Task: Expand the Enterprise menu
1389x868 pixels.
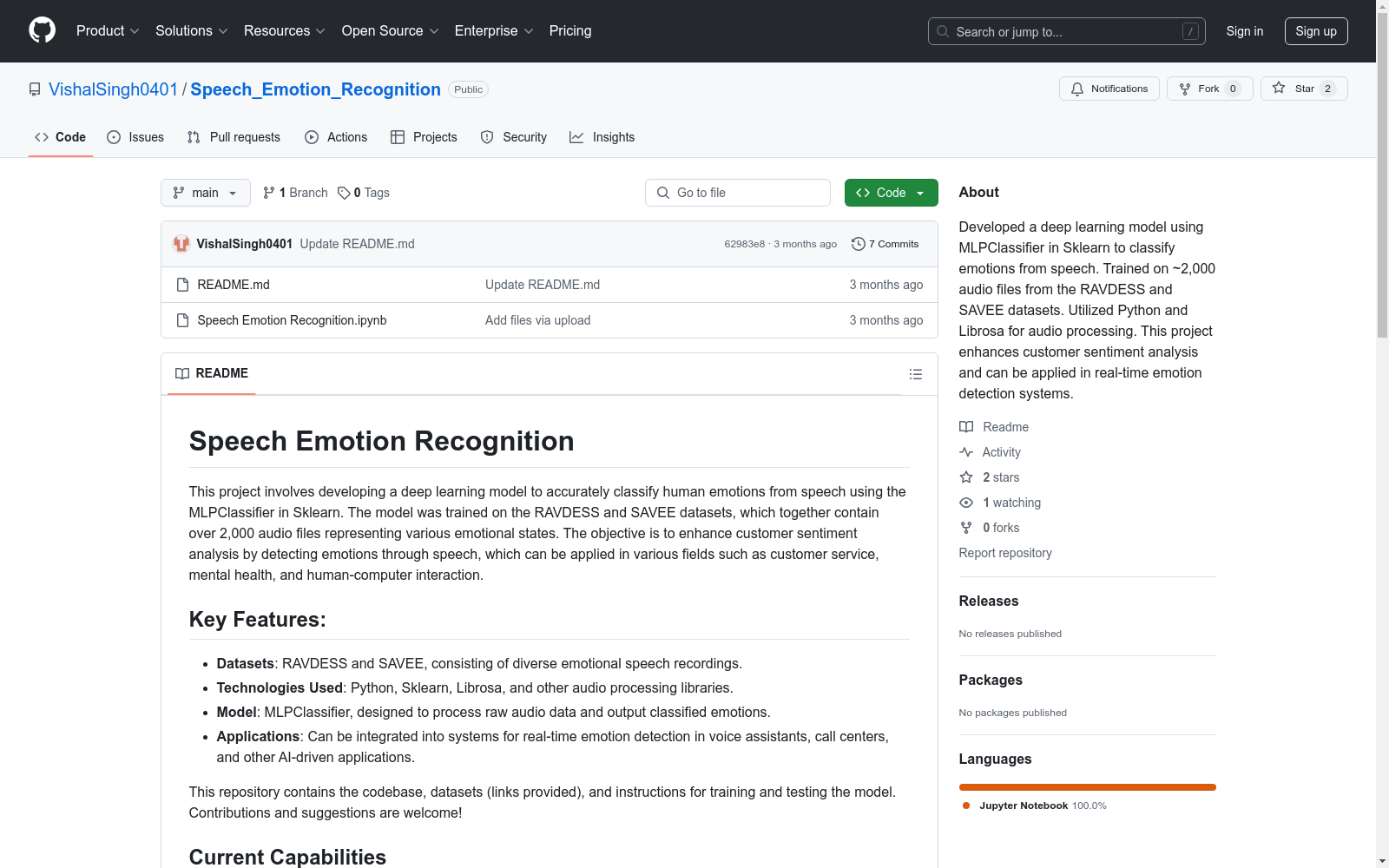Action: click(x=494, y=31)
